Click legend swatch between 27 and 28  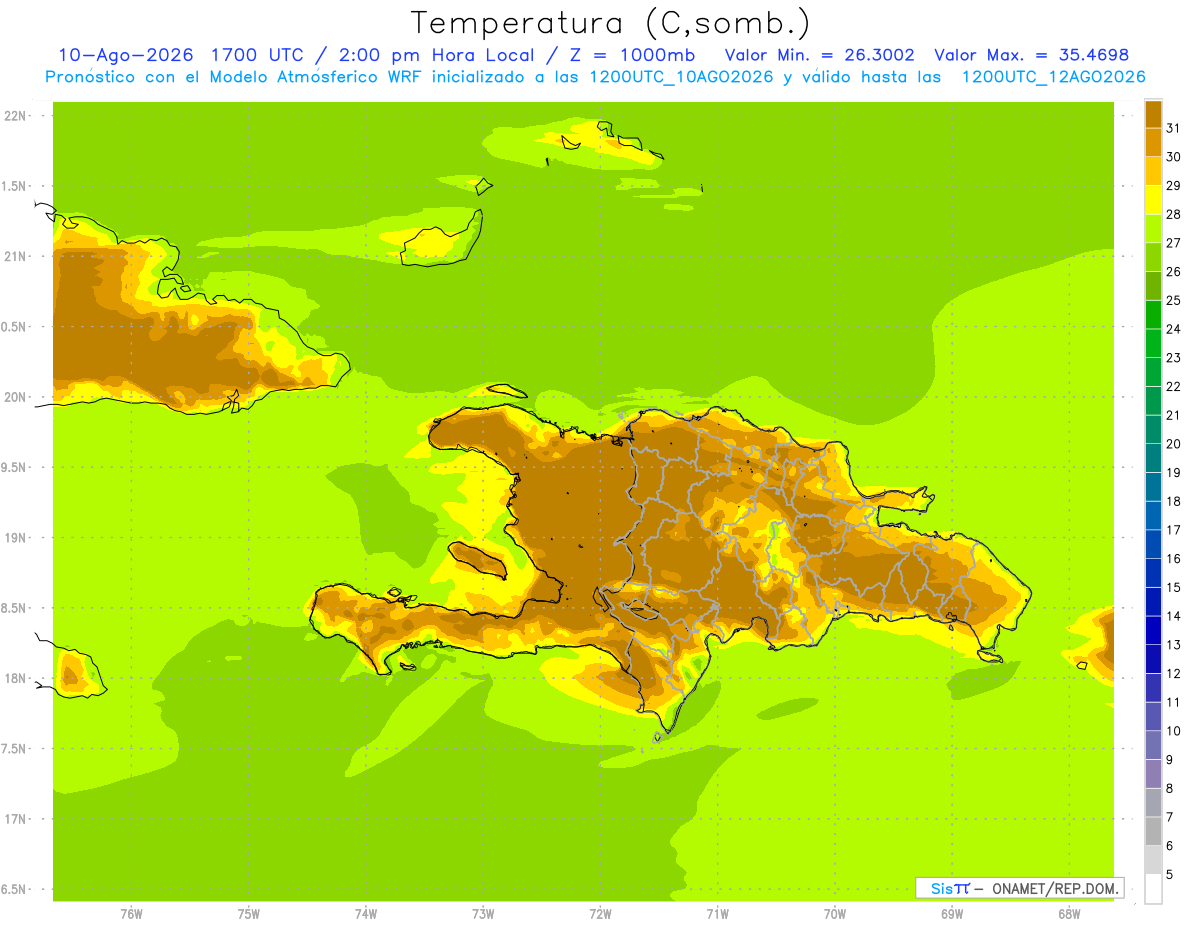click(x=1153, y=228)
